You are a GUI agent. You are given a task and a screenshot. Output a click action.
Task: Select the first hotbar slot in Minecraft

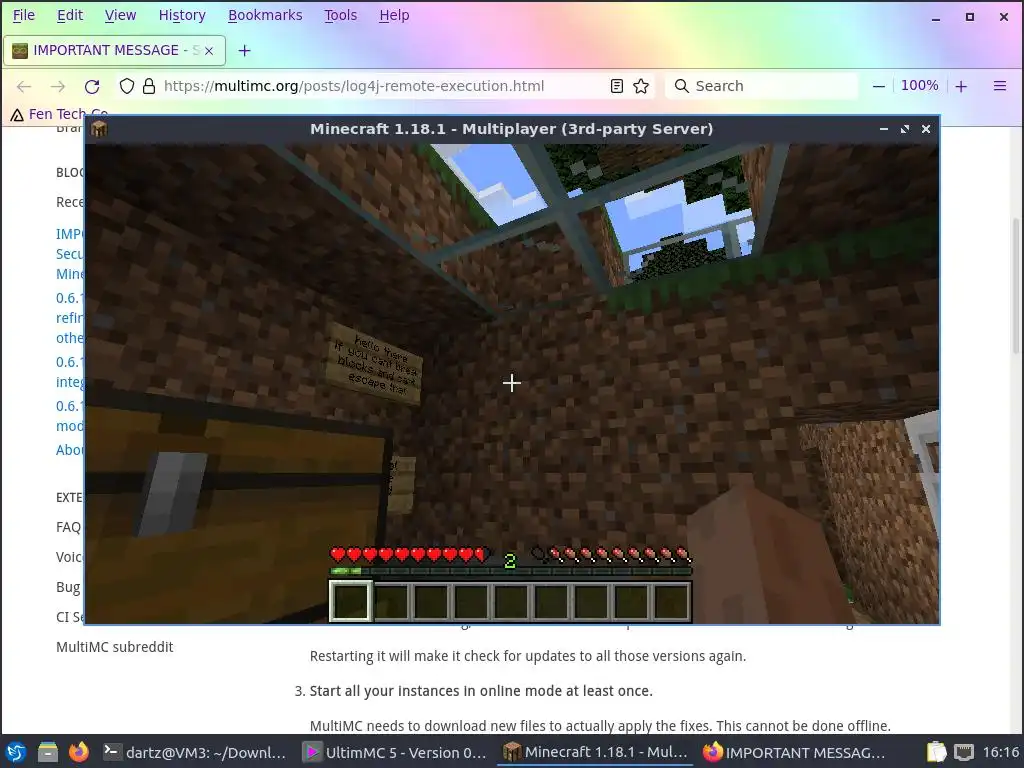pyautogui.click(x=351, y=601)
